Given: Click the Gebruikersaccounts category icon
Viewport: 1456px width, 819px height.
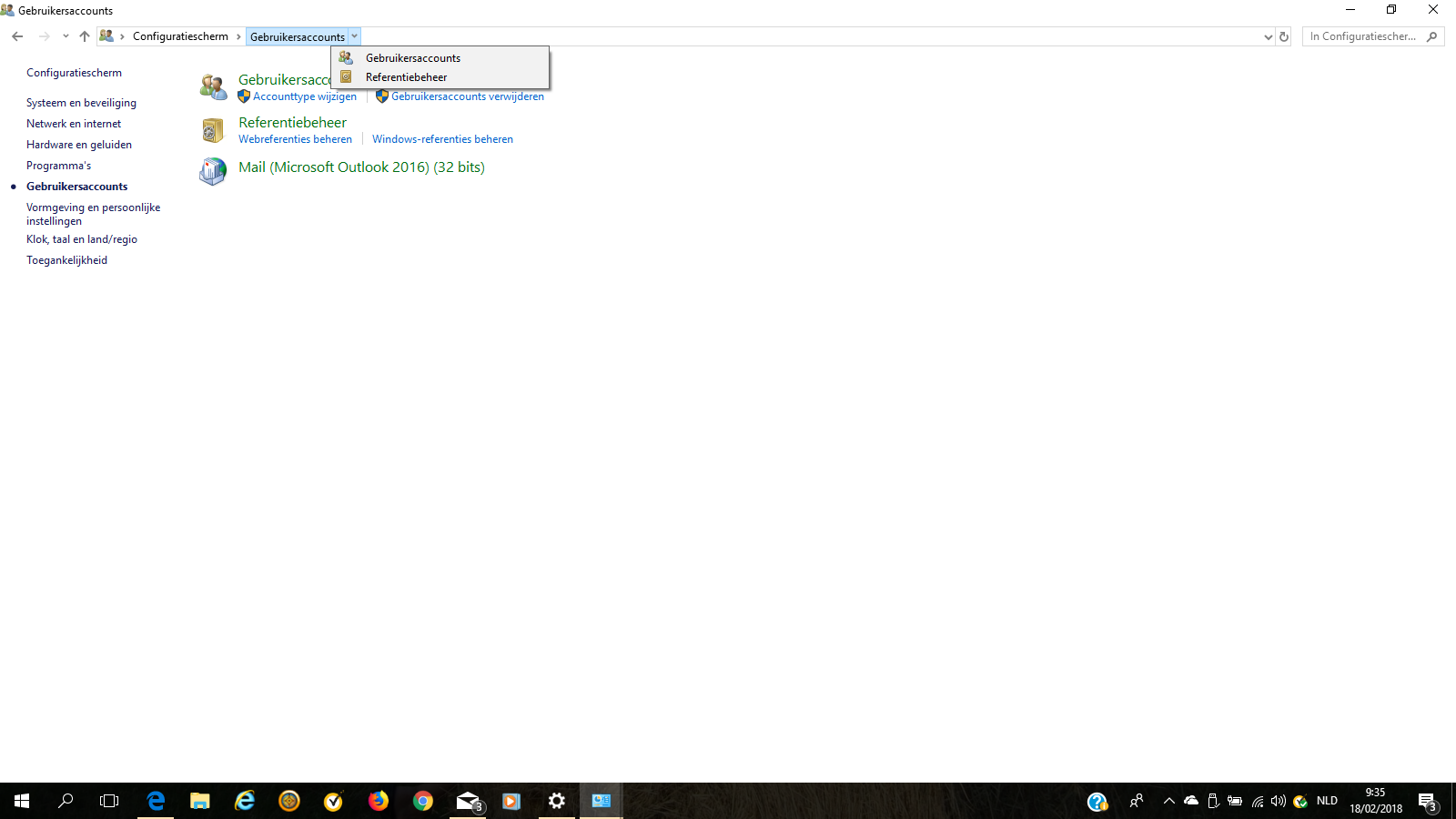Looking at the screenshot, I should (x=213, y=87).
